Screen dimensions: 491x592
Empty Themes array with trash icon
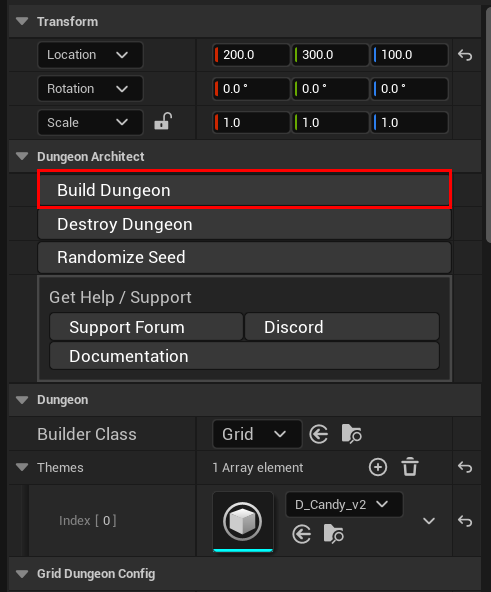tap(410, 467)
